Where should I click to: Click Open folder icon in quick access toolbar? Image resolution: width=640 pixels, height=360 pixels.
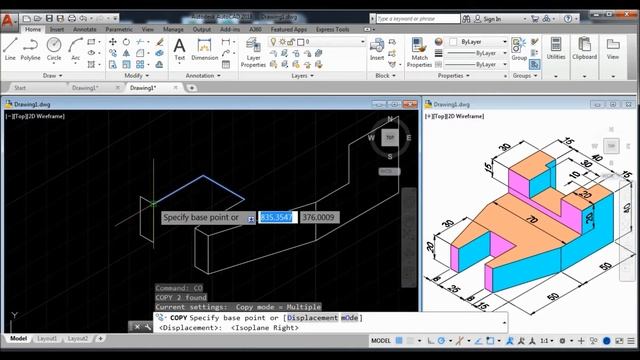pyautogui.click(x=38, y=18)
